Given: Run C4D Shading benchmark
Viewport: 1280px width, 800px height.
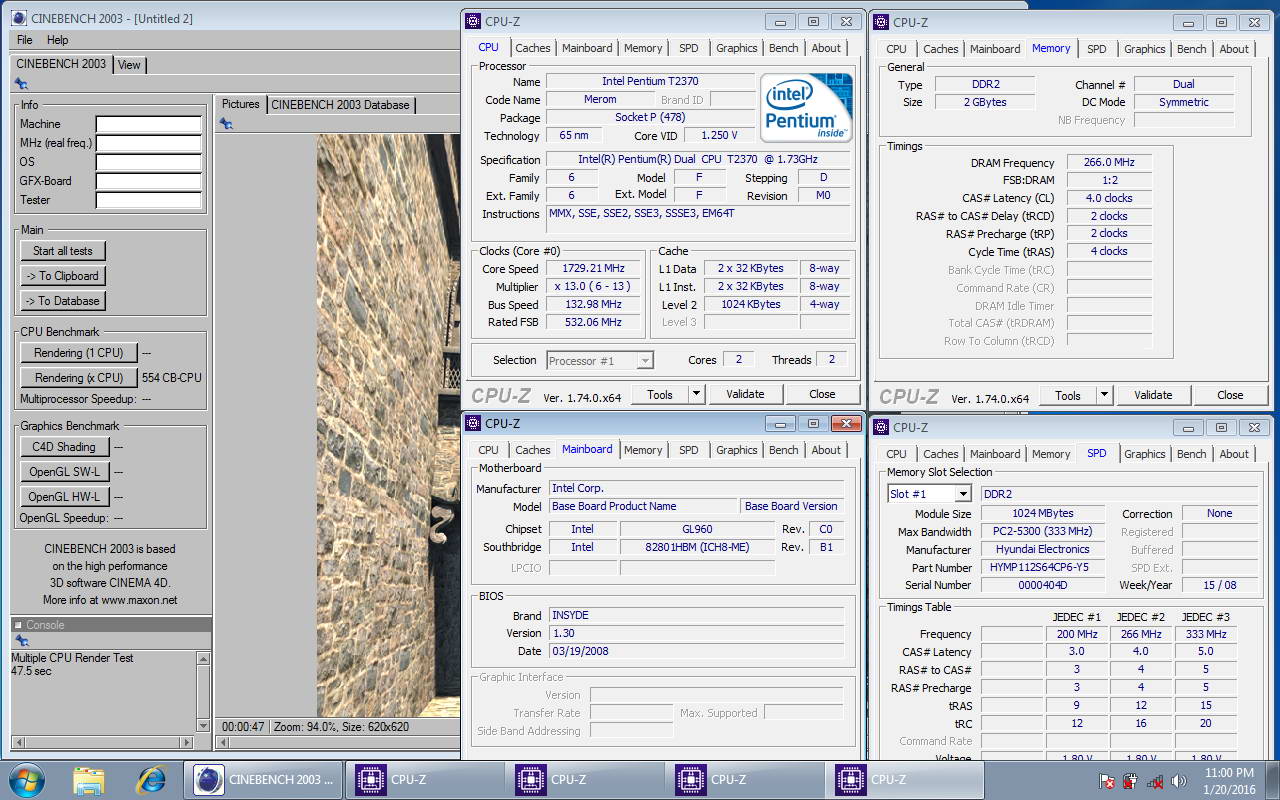Looking at the screenshot, I should coord(64,447).
